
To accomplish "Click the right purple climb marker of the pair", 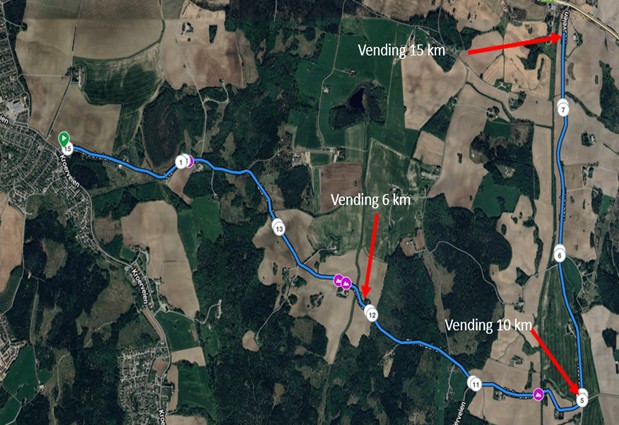I will tap(346, 283).
